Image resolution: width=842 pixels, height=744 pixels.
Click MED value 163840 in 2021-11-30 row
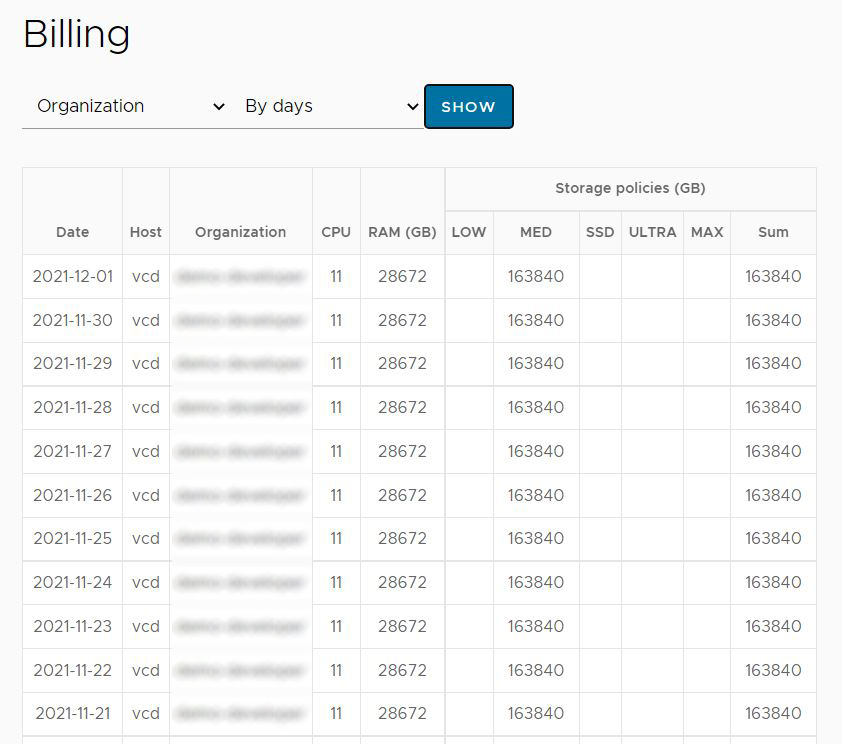tap(536, 320)
